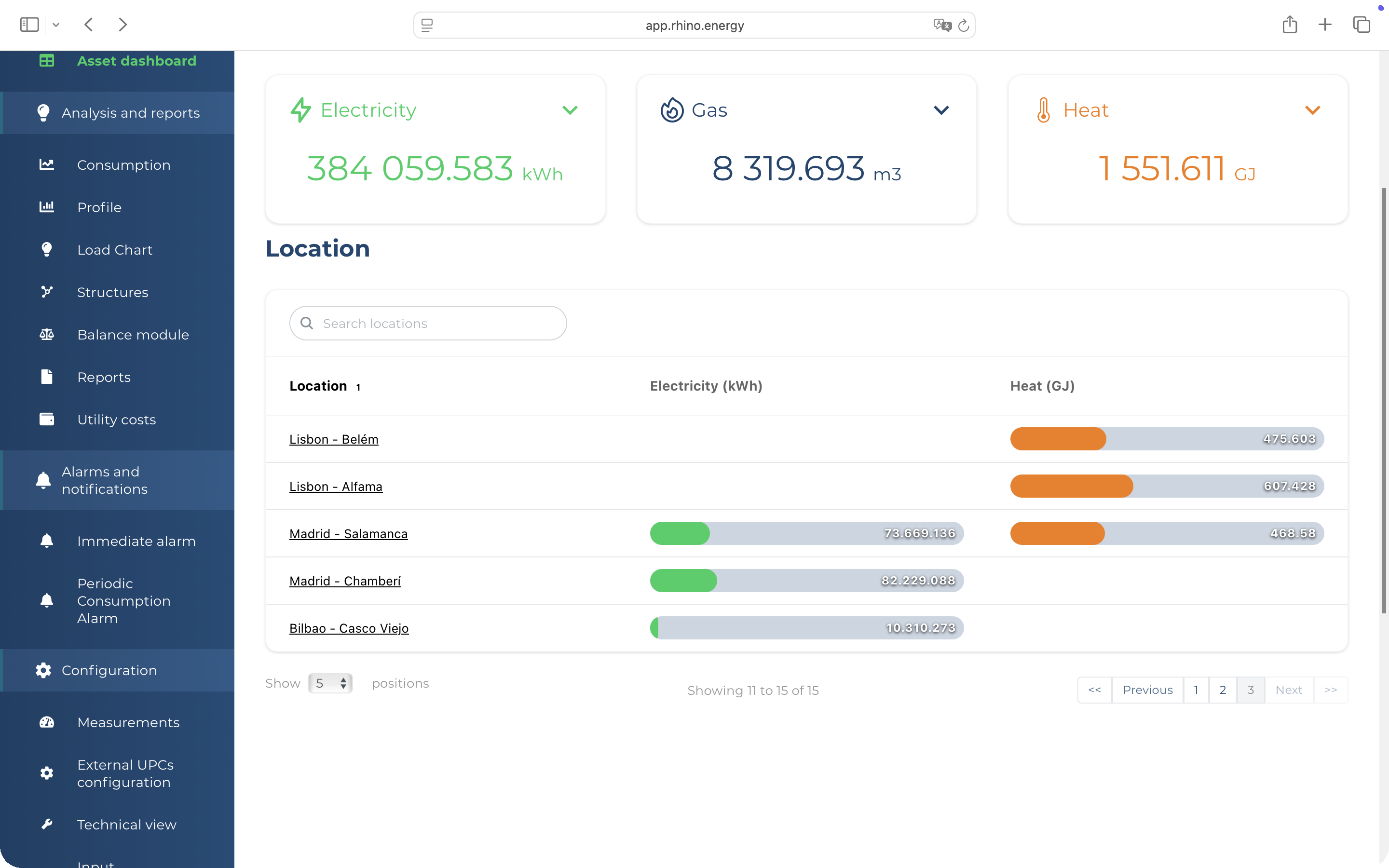Click the Load Chart bulb icon
The image size is (1389, 868).
46,249
